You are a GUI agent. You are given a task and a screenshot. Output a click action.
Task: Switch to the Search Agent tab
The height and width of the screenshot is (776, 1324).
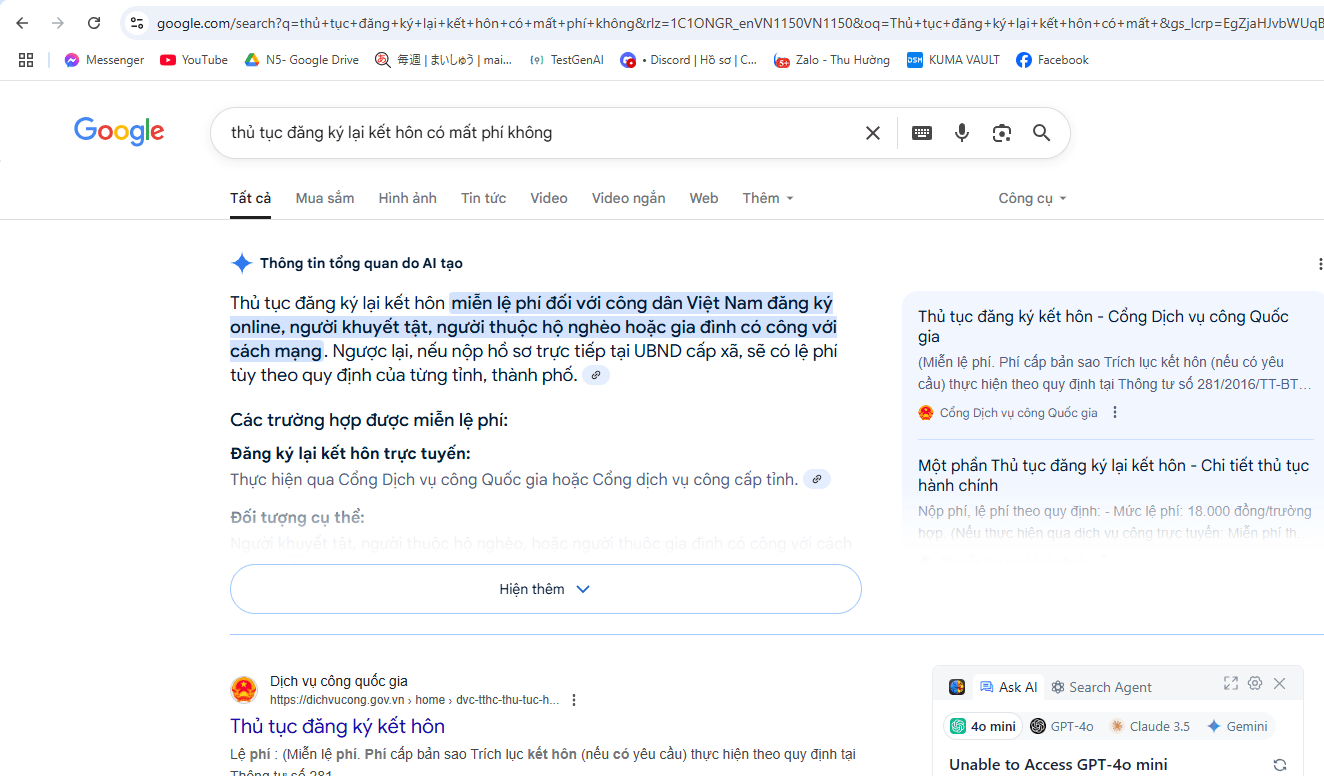[x=1101, y=687]
